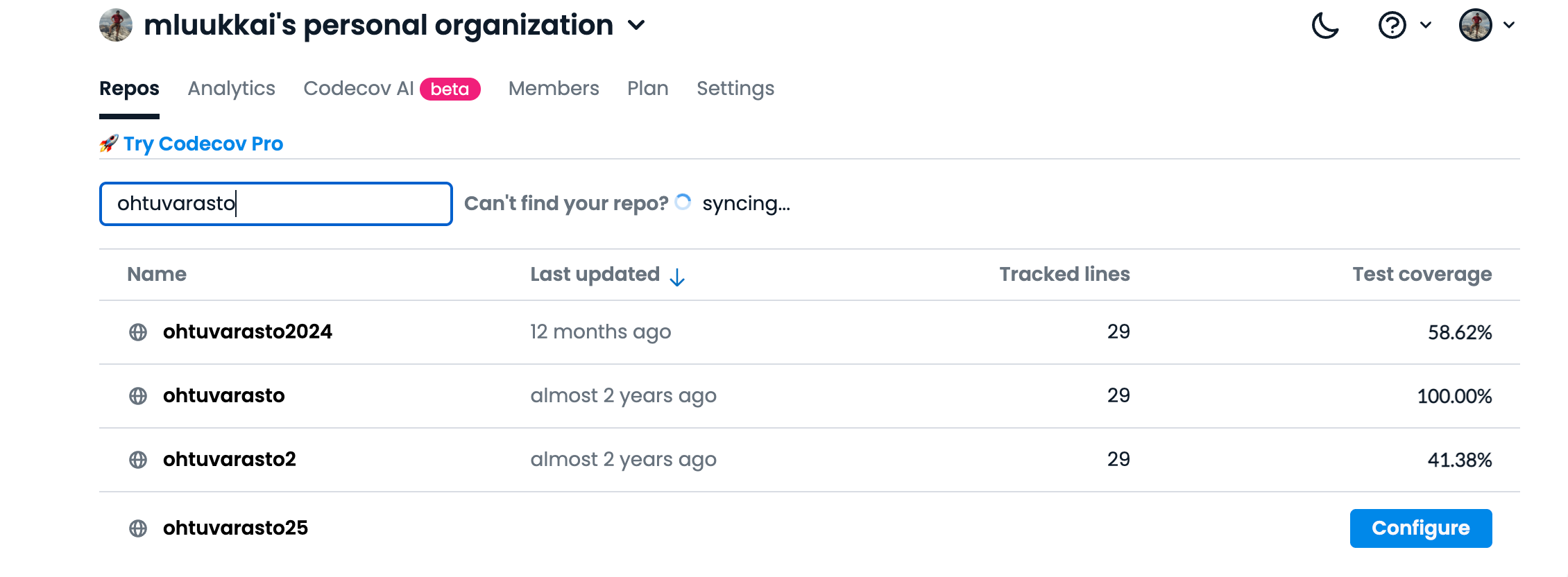This screenshot has height=577, width=1568.
Task: Click the globe icon beside the ohtuvarasto repo
Action: (x=138, y=396)
